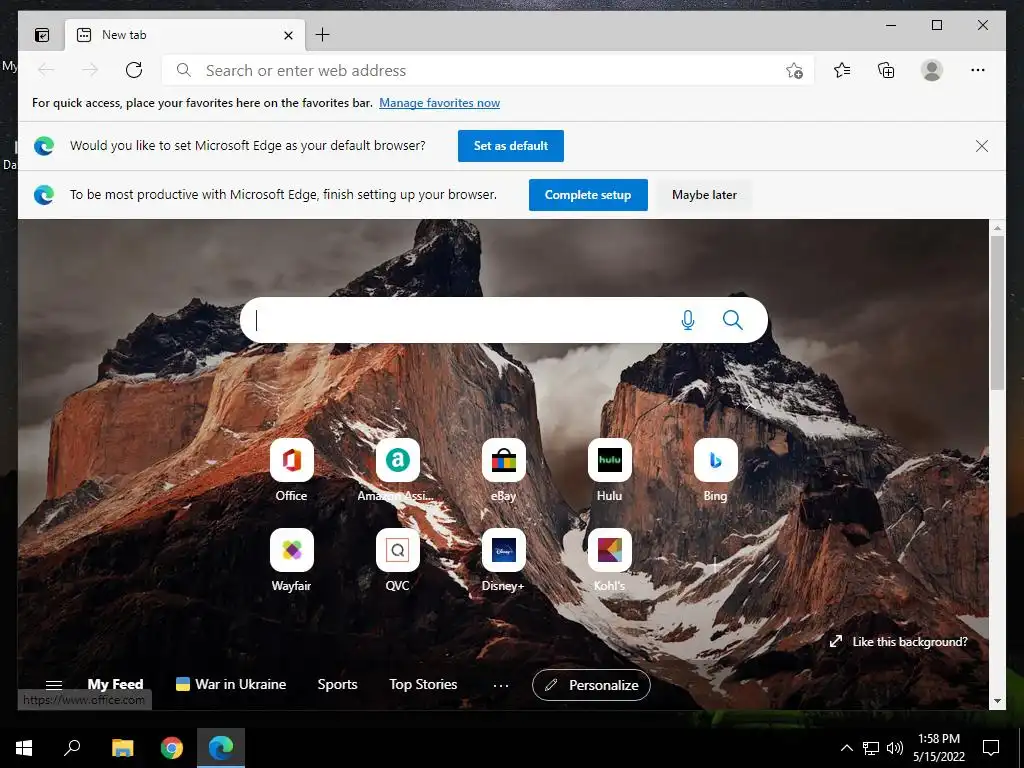The width and height of the screenshot is (1024, 768).
Task: Open the Favorites list icon
Action: pyautogui.click(x=842, y=70)
